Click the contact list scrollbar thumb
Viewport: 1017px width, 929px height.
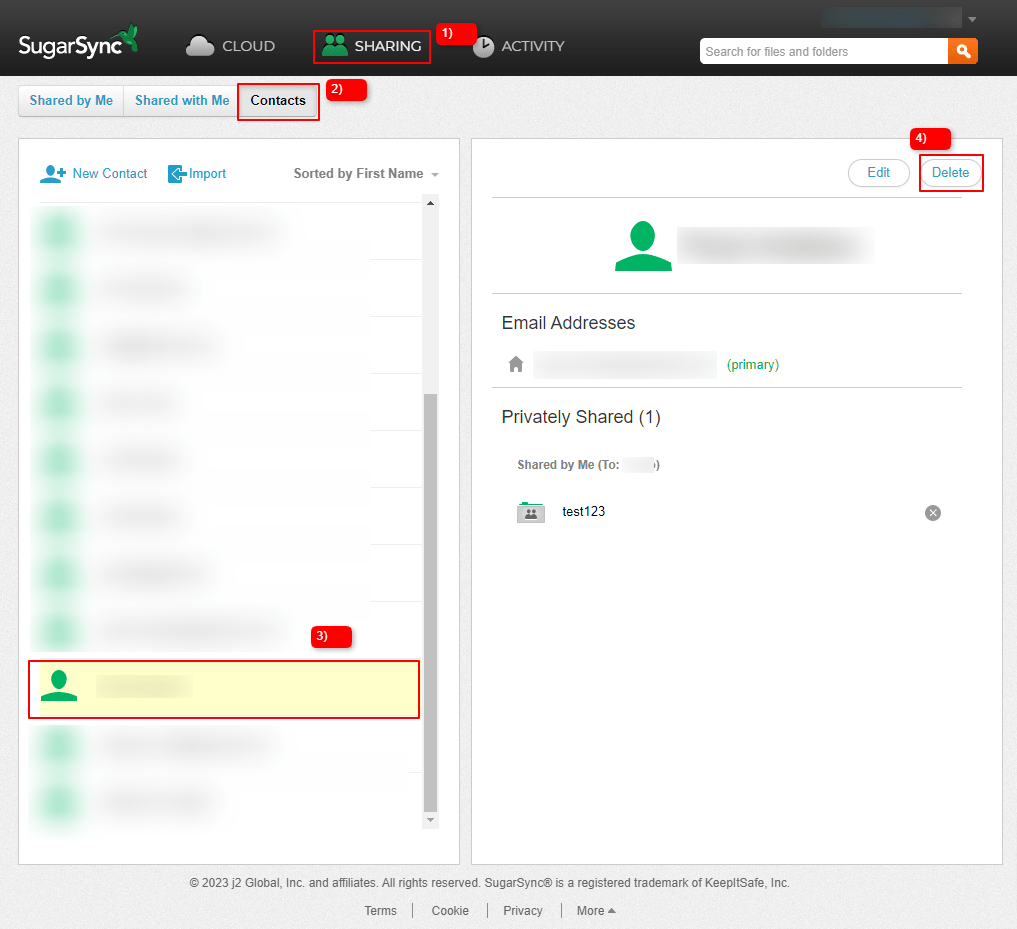coord(430,602)
